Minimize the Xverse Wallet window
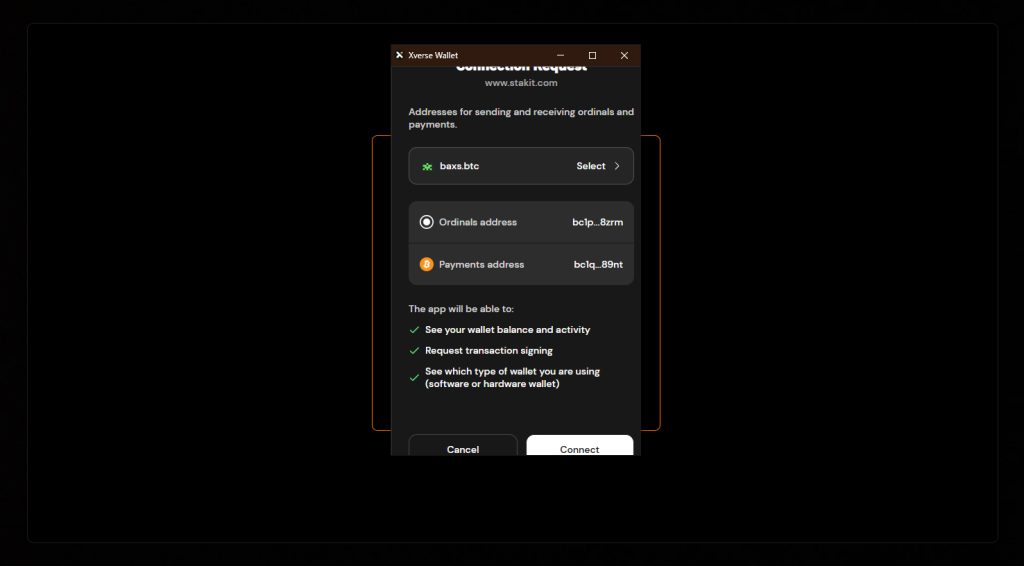Viewport: 1024px width, 566px height. coord(560,55)
